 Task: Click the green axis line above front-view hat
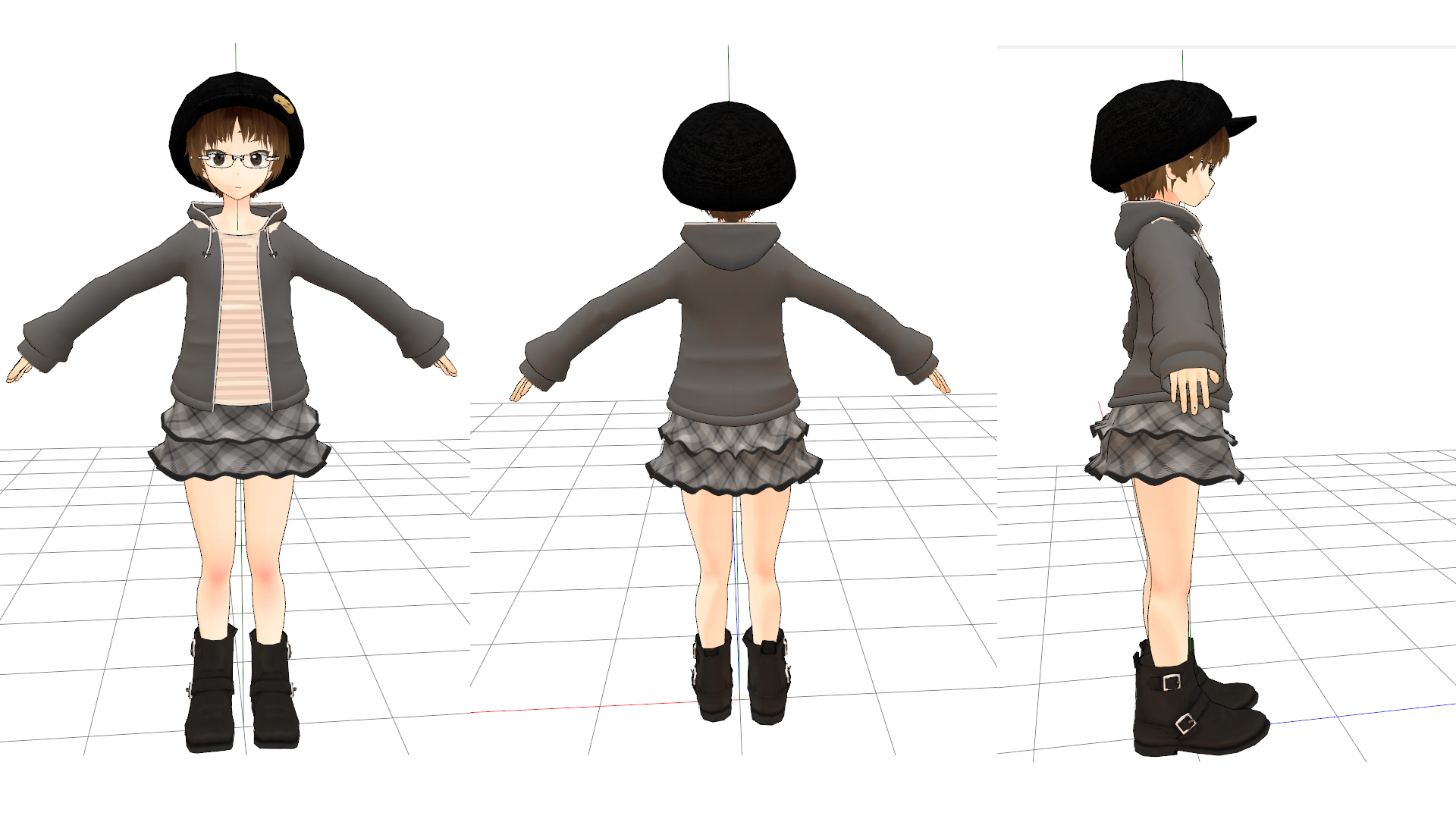236,57
